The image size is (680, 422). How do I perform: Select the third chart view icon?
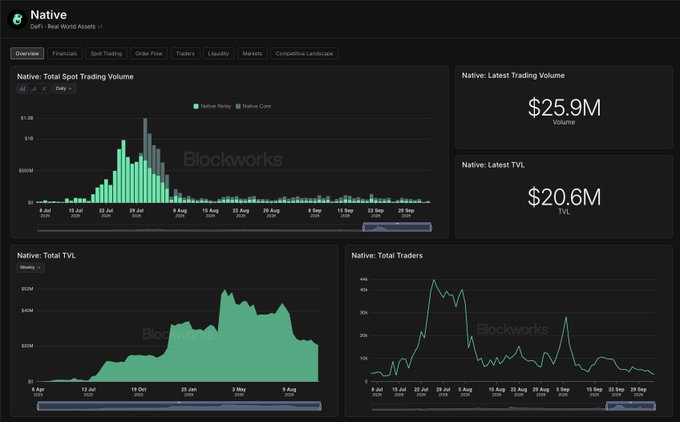tap(44, 88)
